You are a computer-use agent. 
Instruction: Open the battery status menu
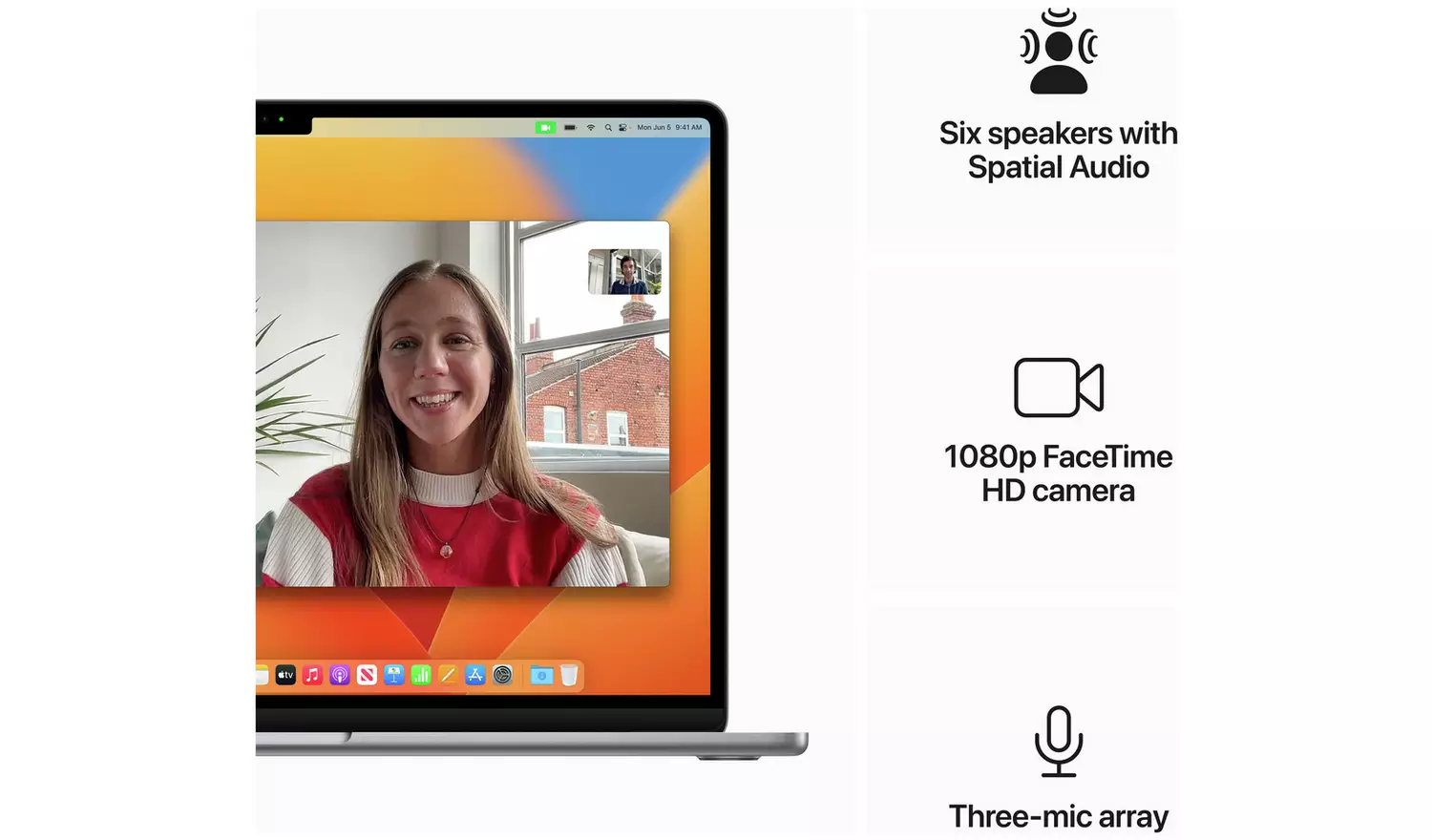pos(570,127)
